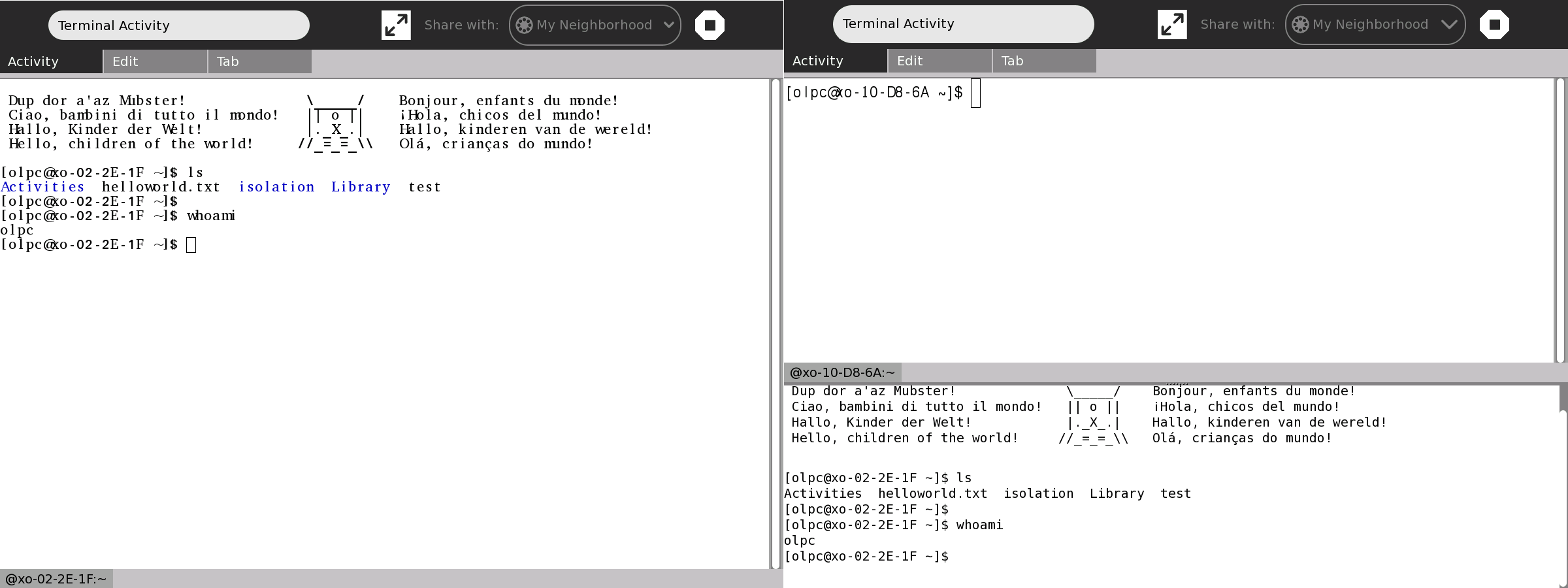Click the left terminal's vertical scrollbar
The image size is (1568, 588).
[x=776, y=323]
